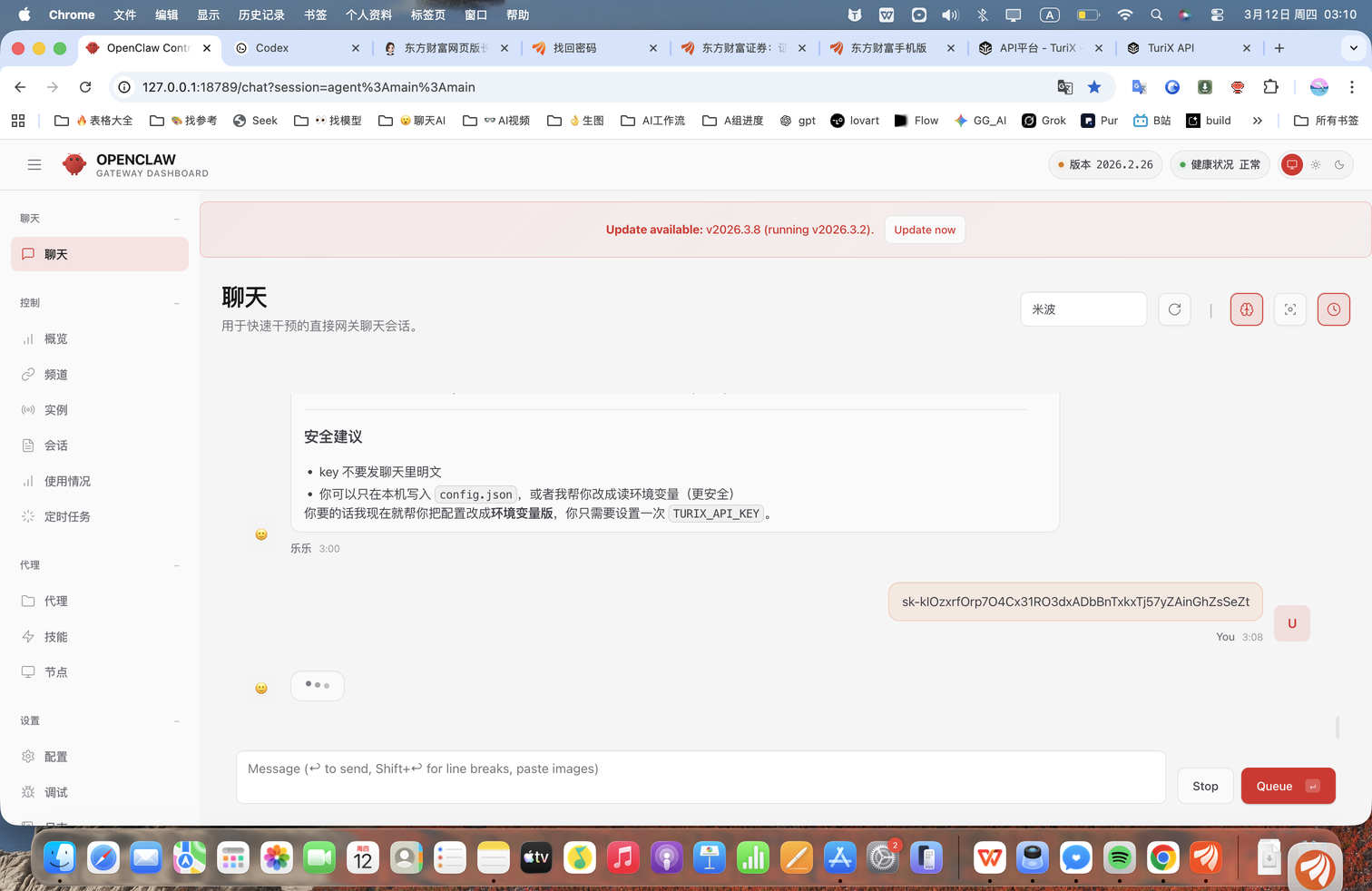The image size is (1372, 891).
Task: Select the system theme monitor icon
Action: click(x=1291, y=165)
